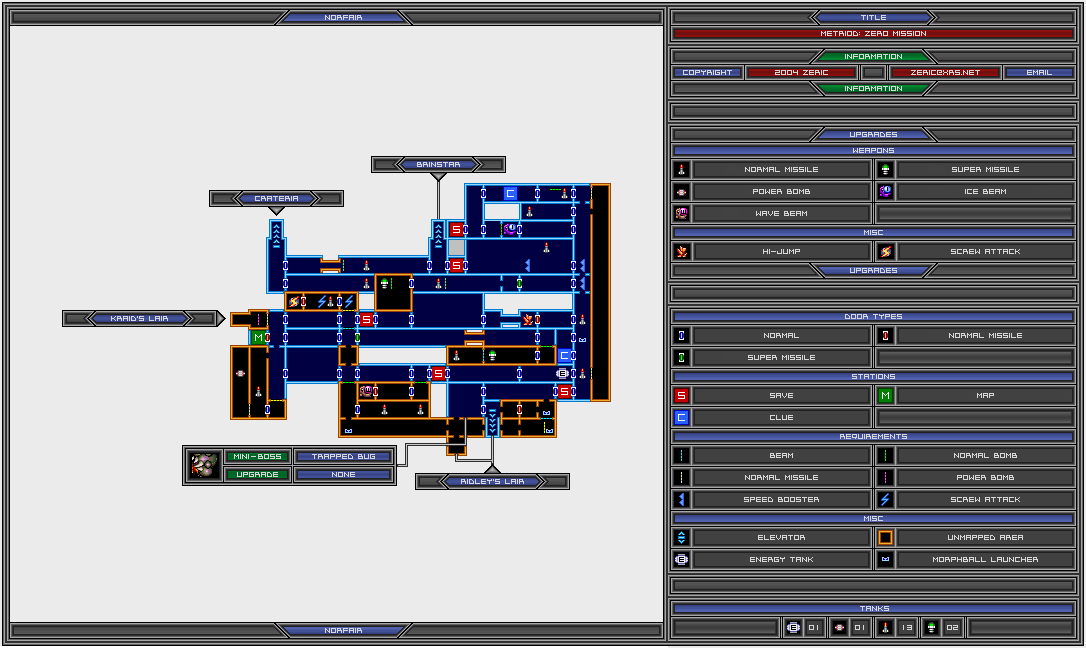This screenshot has width=1086, height=648.
Task: Select the Power Bomb weapon icon under Weapons
Action: 681,192
